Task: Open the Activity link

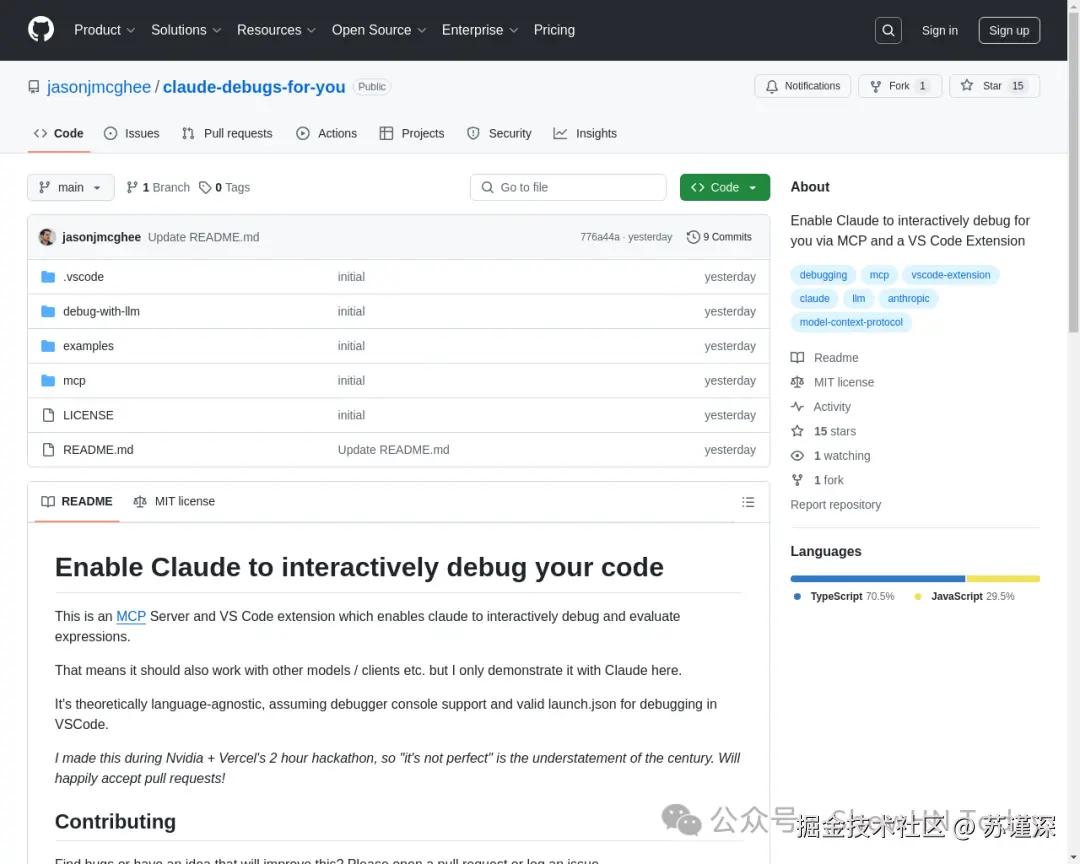Action: [x=821, y=407]
